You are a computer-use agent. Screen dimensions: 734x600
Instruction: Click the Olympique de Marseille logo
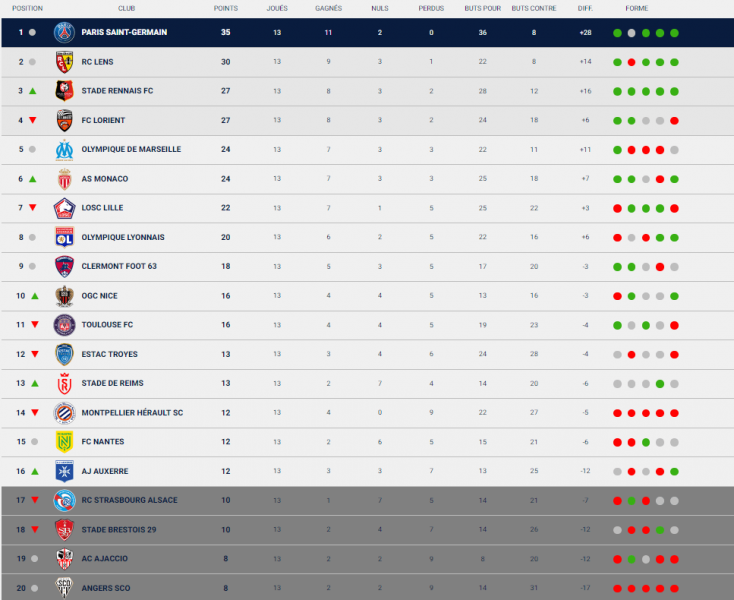point(64,149)
